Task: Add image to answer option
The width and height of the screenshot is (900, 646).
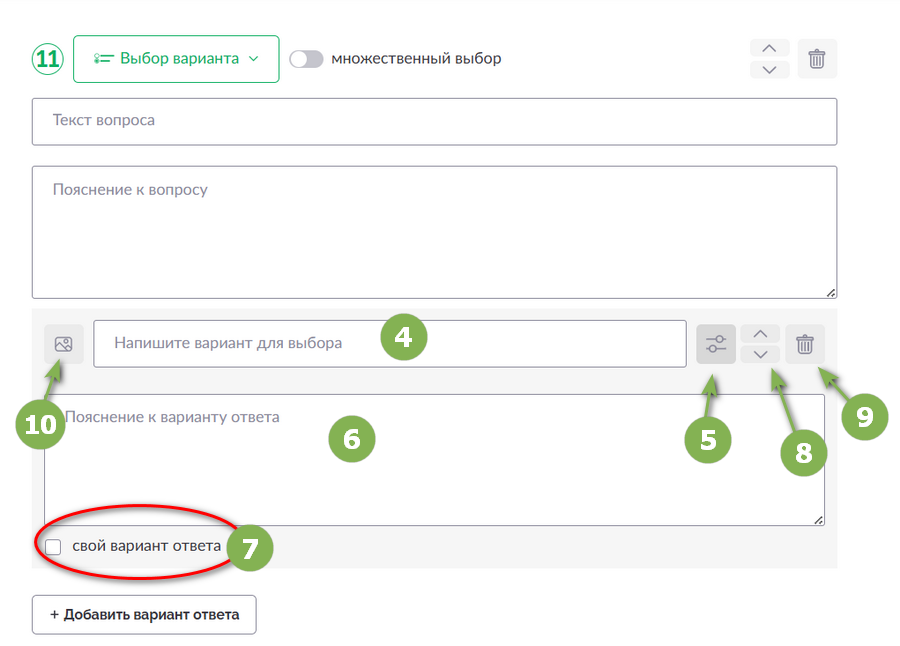Action: (64, 344)
